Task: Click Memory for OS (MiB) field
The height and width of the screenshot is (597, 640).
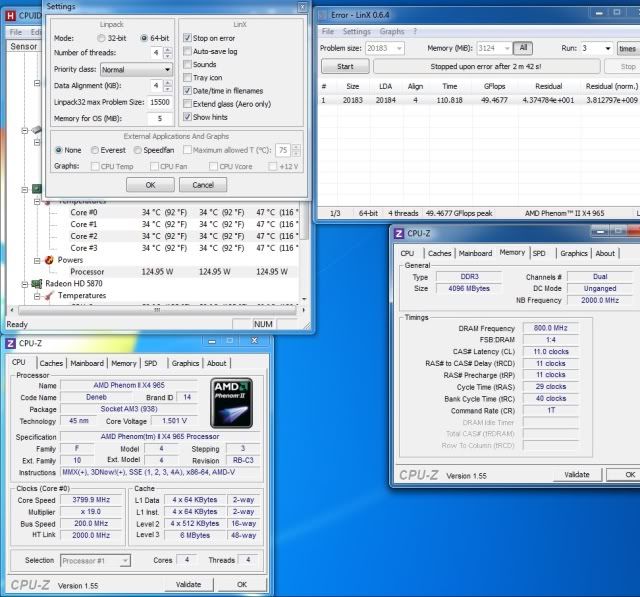Action: pyautogui.click(x=160, y=118)
